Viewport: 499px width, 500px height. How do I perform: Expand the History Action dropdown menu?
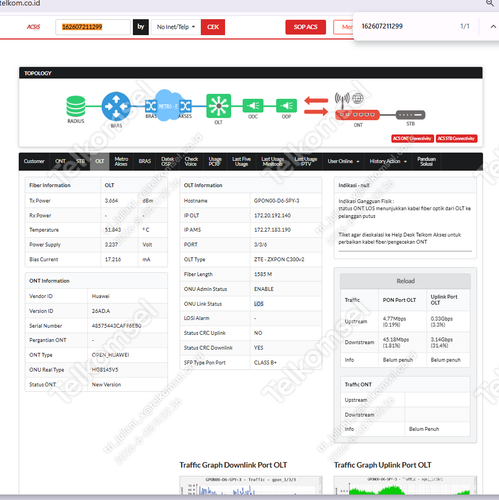click(388, 161)
